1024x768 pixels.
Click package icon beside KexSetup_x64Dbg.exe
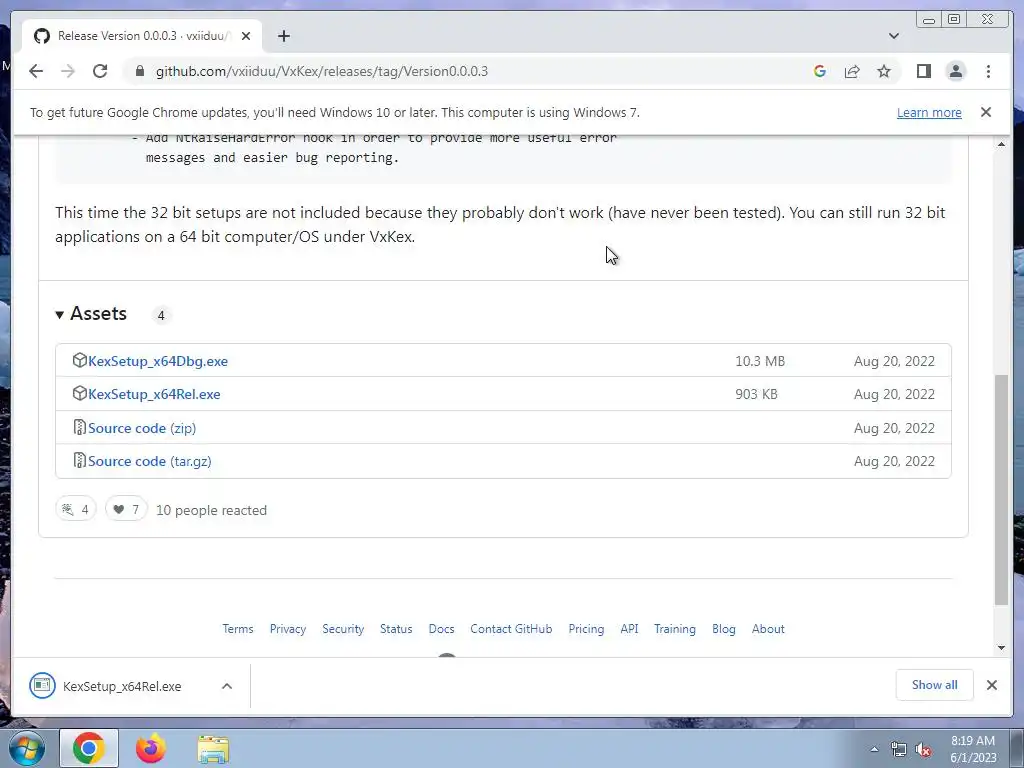tap(79, 360)
